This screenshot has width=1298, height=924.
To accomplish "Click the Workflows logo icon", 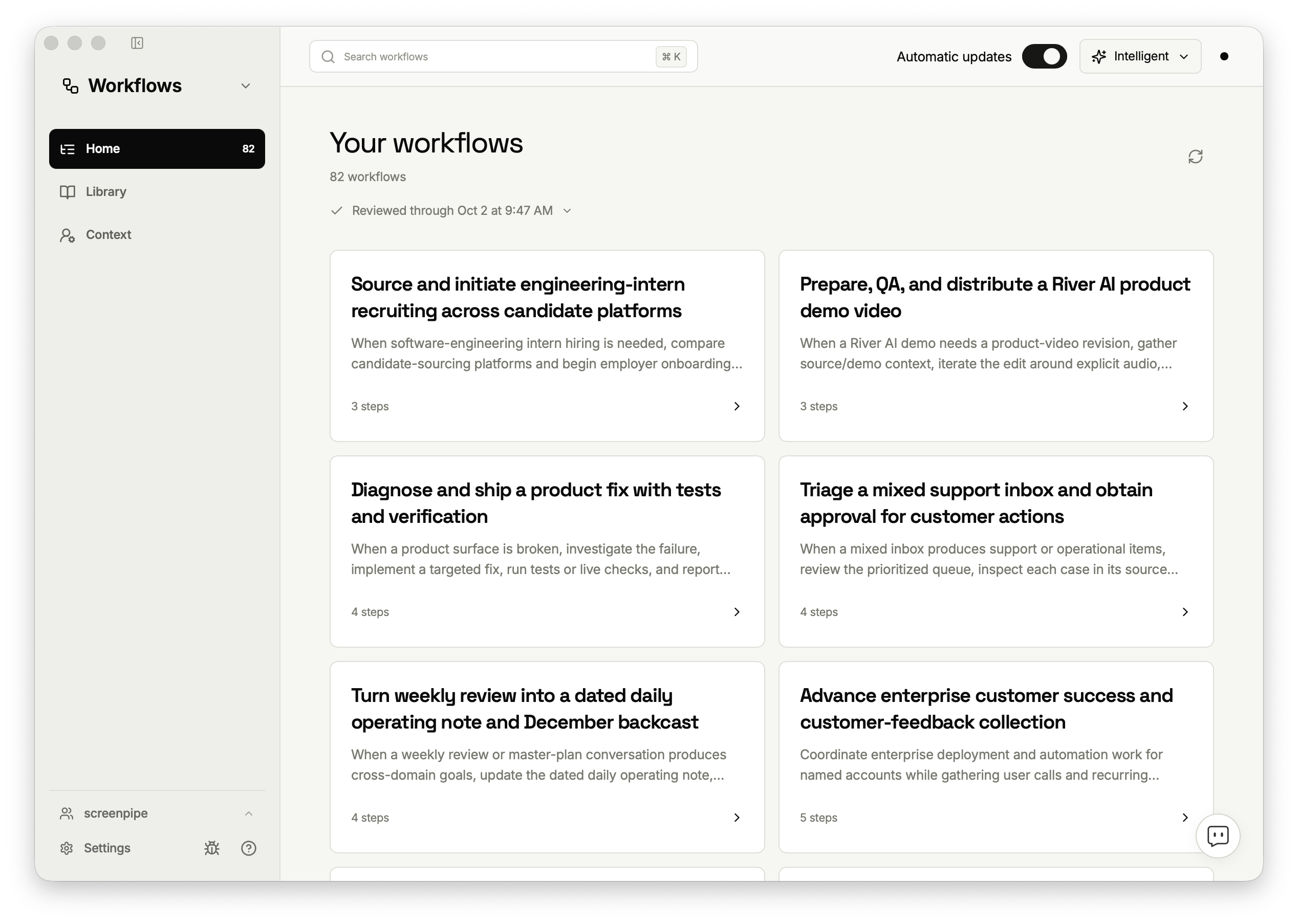I will tap(71, 86).
